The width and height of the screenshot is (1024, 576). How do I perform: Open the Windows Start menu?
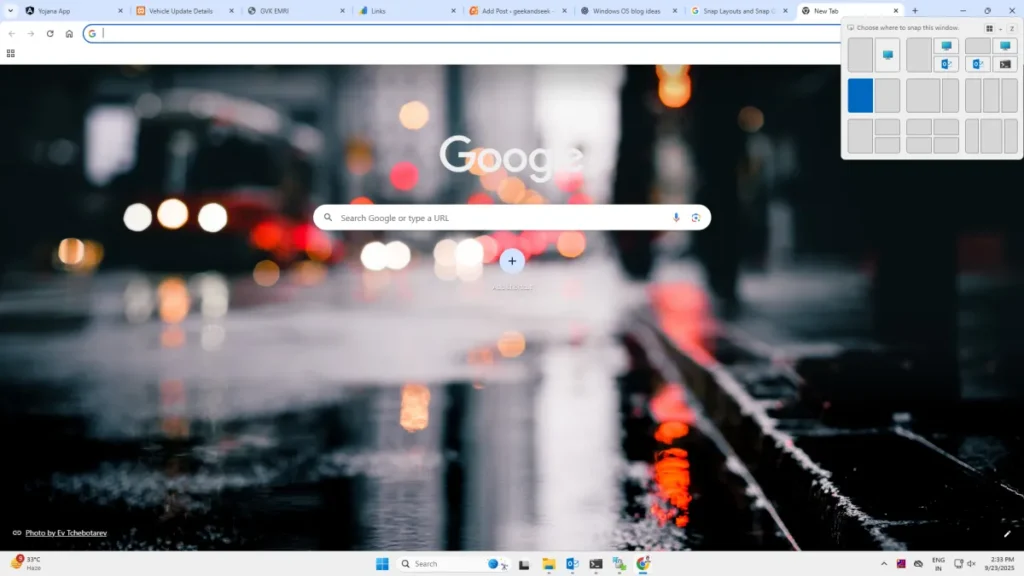382,564
